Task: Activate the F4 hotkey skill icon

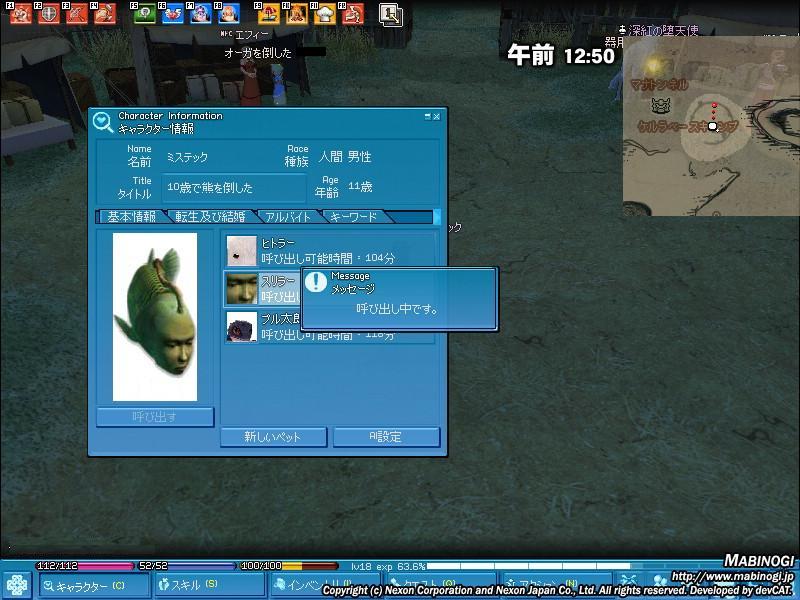Action: (x=104, y=13)
